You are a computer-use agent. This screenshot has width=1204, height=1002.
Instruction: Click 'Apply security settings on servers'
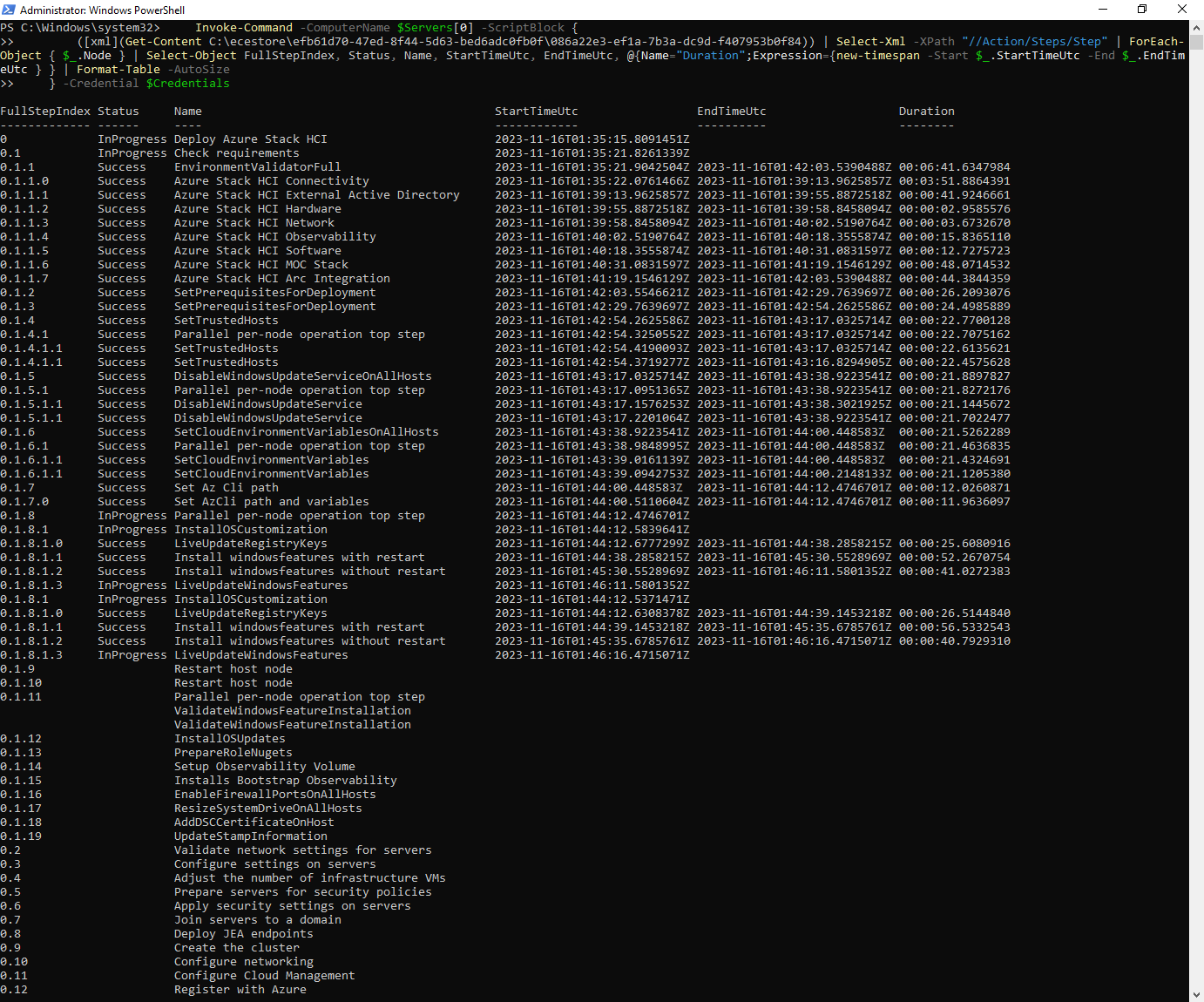pyautogui.click(x=293, y=906)
